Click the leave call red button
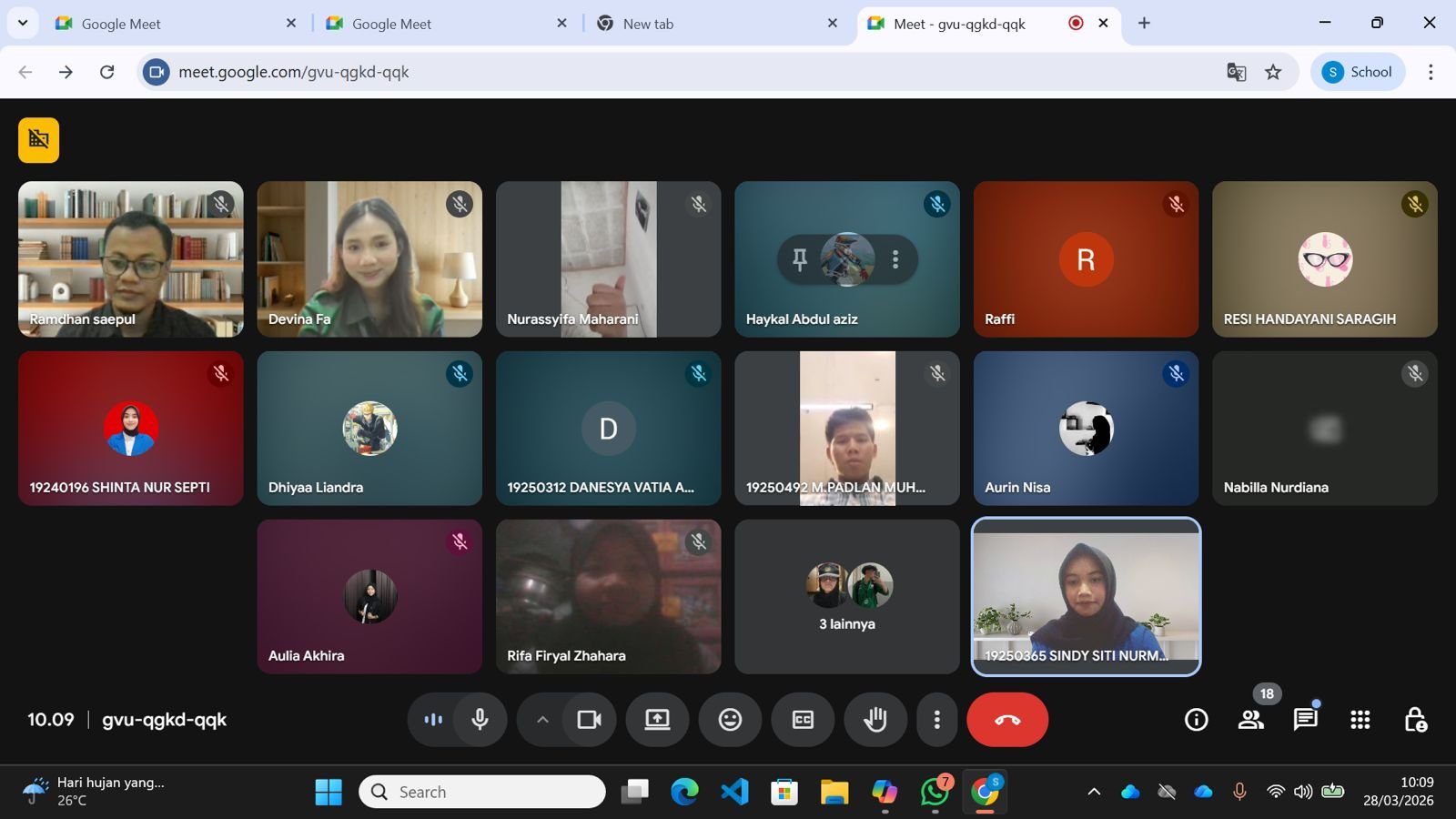 tap(1006, 720)
